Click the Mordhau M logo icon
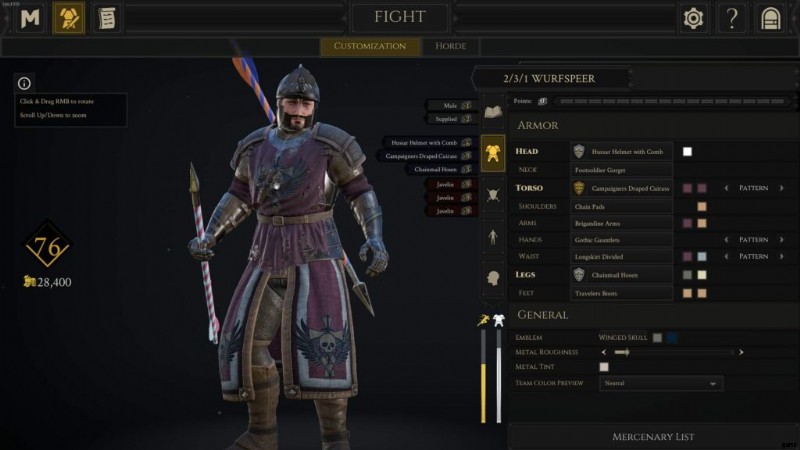This screenshot has width=800, height=450. click(30, 18)
